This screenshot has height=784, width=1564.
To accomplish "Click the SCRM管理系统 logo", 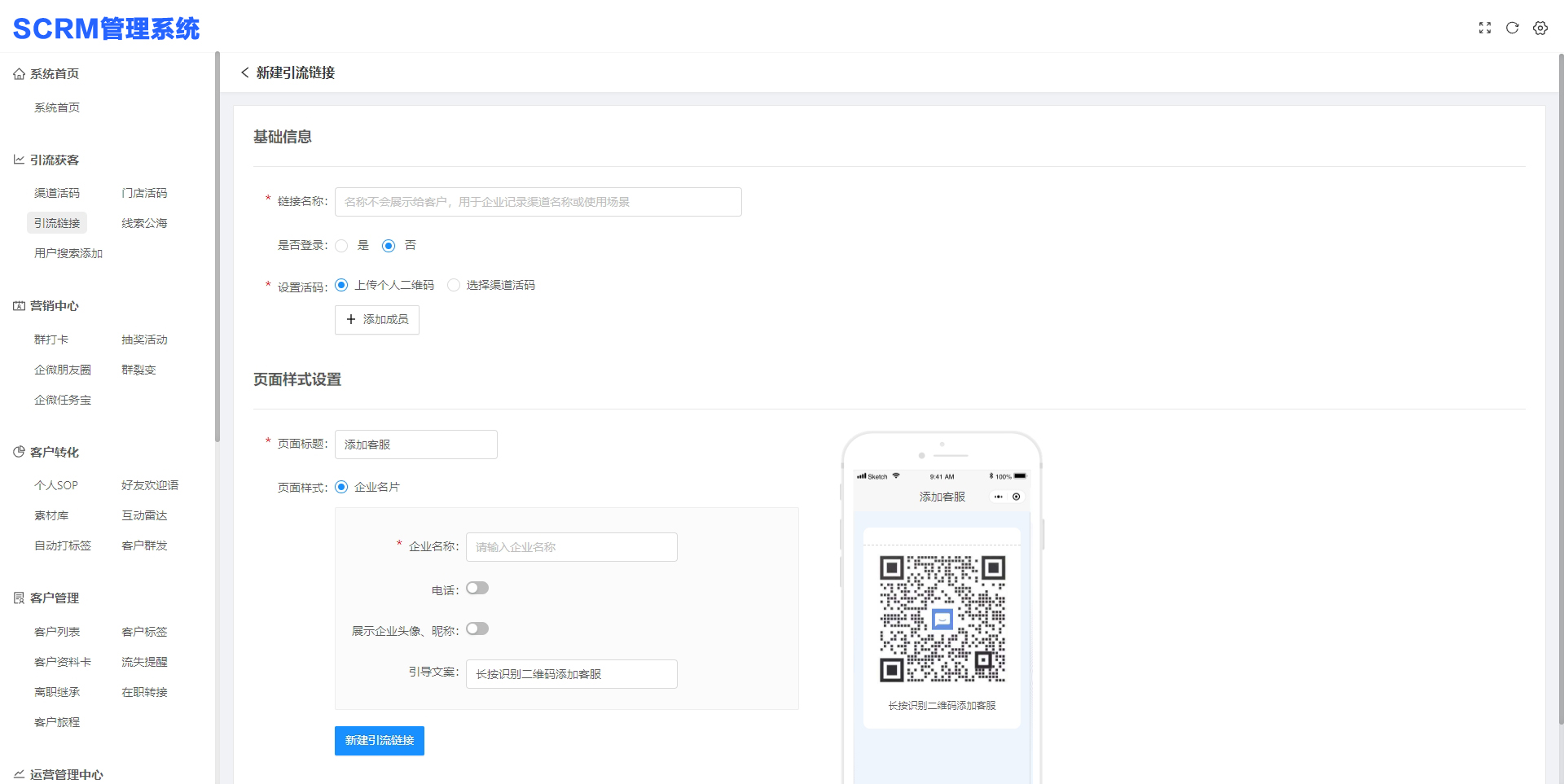I will click(x=106, y=28).
